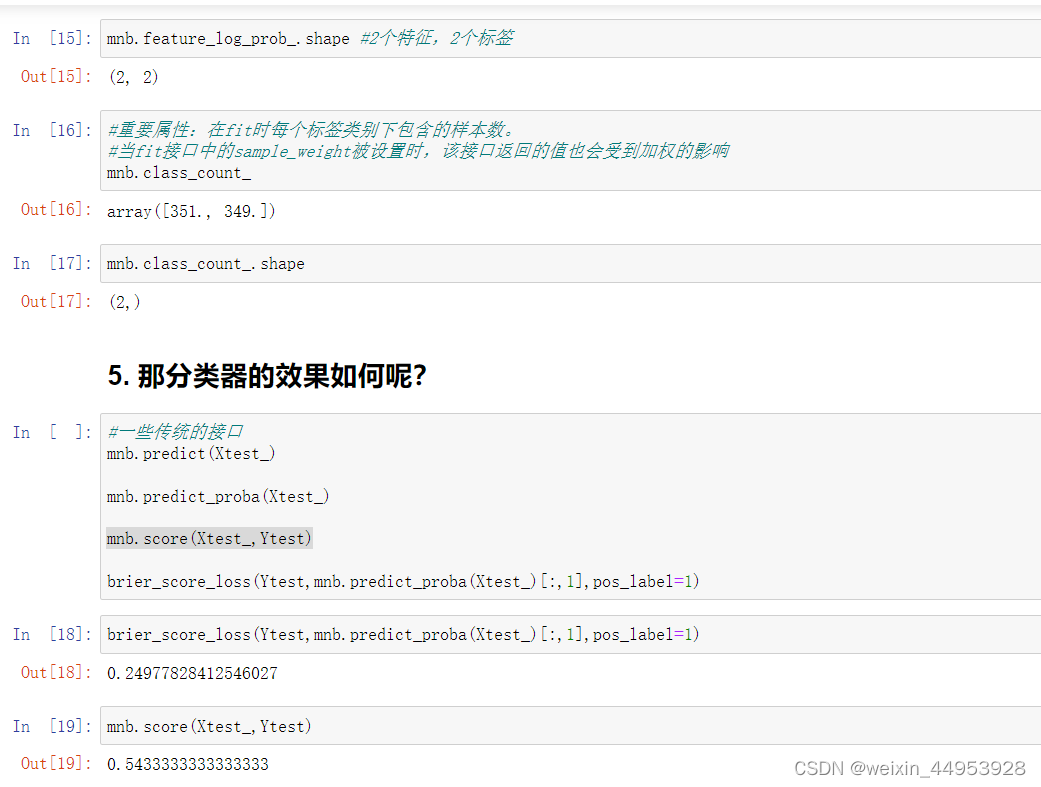1041x787 pixels.
Task: Click the Out[16] prompt label
Action: click(x=56, y=209)
